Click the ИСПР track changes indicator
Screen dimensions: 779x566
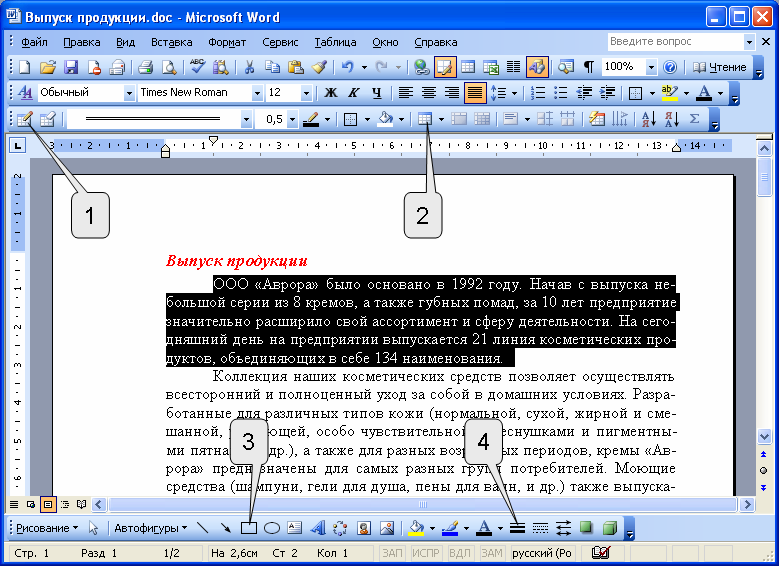tap(425, 553)
